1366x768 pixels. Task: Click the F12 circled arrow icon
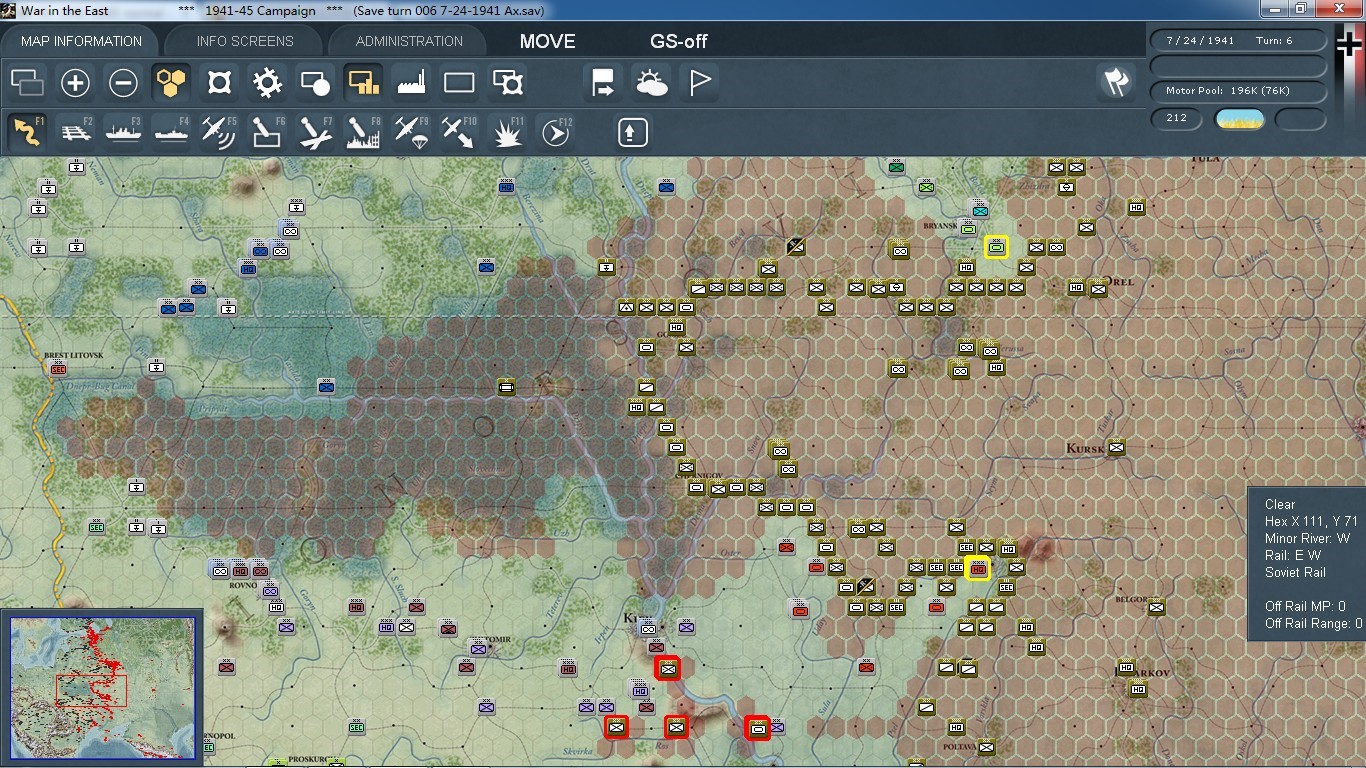tap(556, 132)
